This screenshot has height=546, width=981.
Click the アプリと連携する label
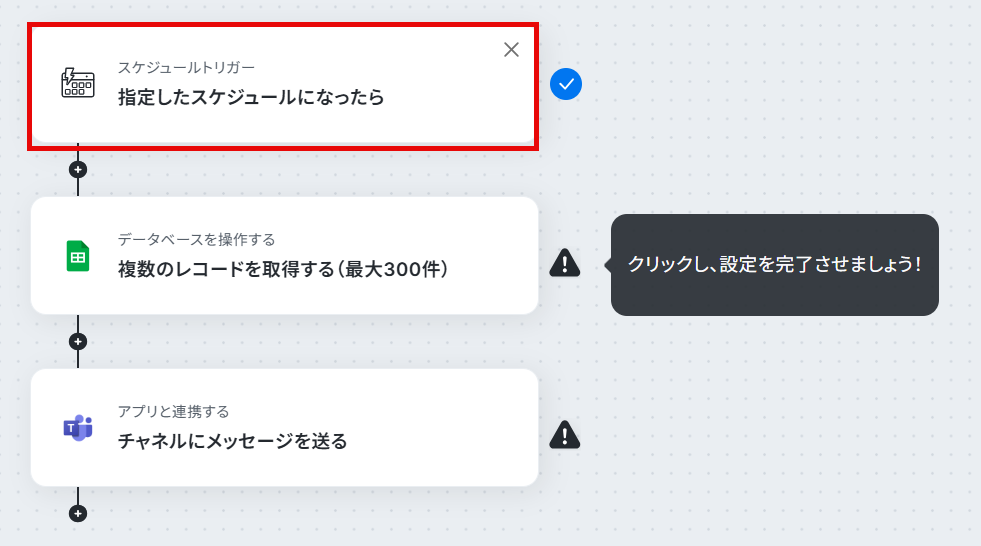click(173, 412)
